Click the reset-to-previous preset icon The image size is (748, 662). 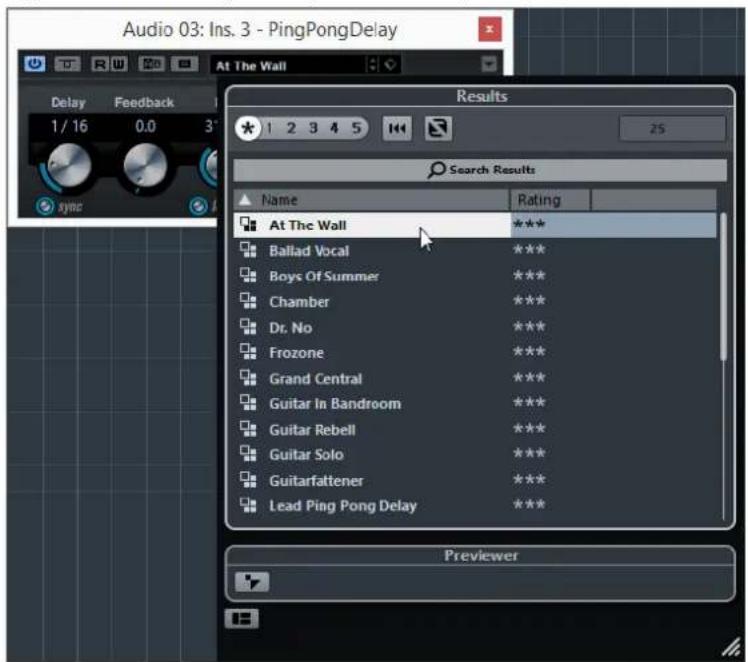pyautogui.click(x=397, y=128)
